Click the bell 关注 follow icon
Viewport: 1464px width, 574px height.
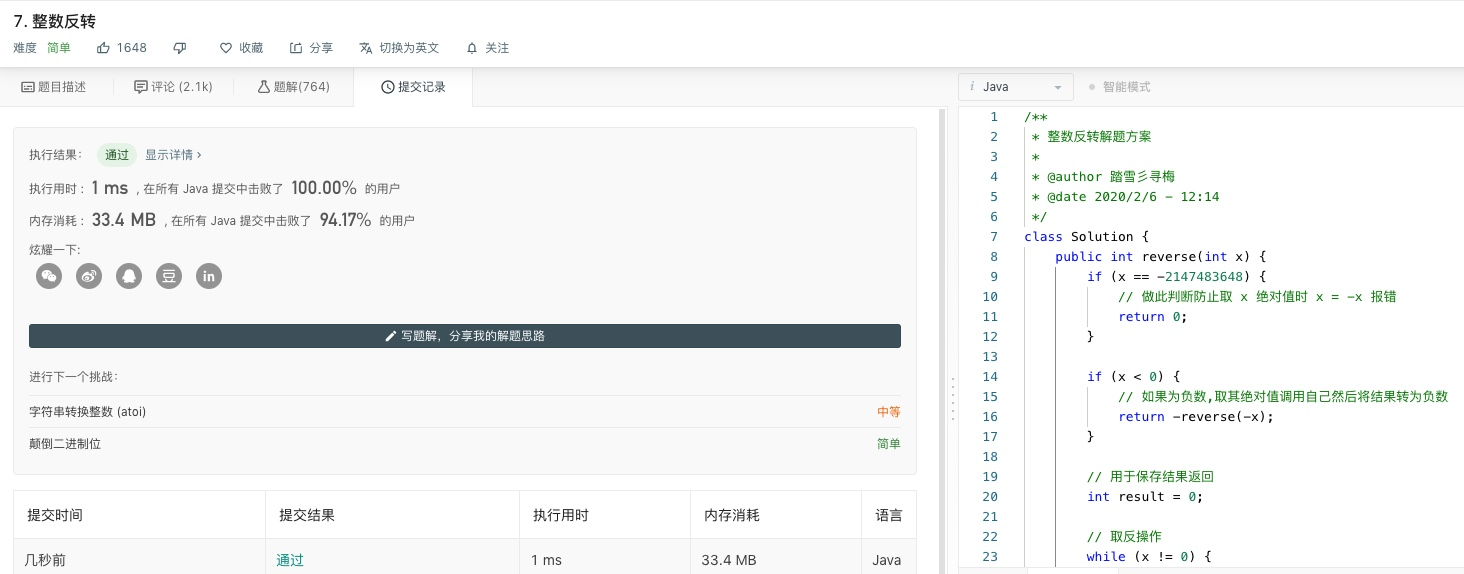472,48
